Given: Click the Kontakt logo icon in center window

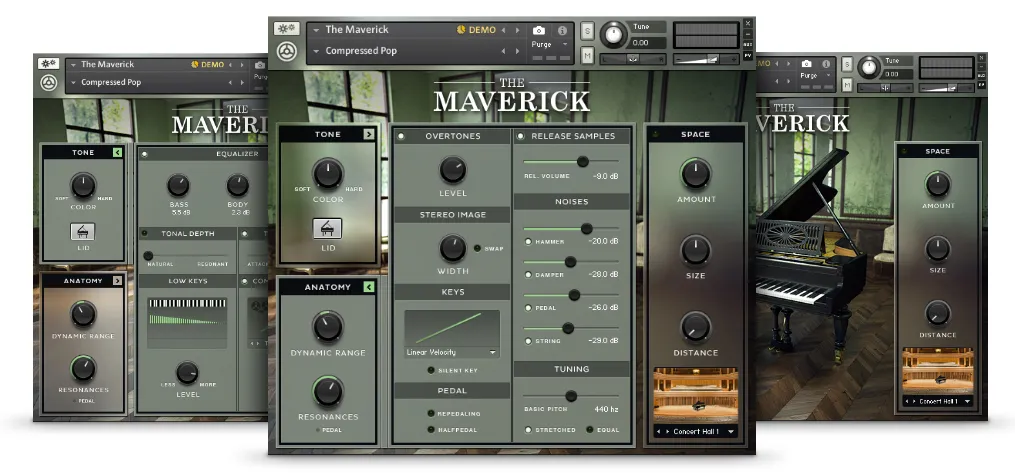Looking at the screenshot, I should 286,52.
